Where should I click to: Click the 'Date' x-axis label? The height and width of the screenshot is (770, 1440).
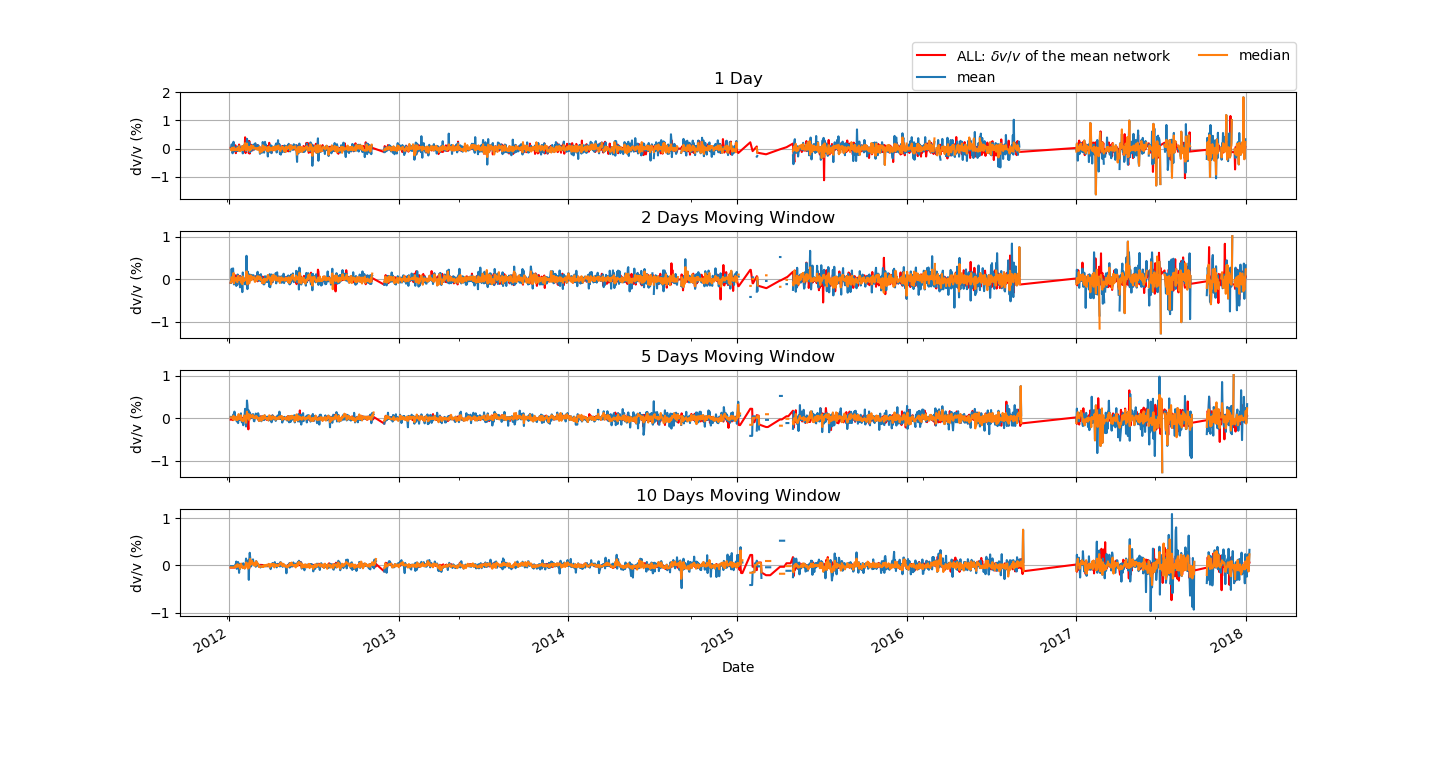point(738,667)
